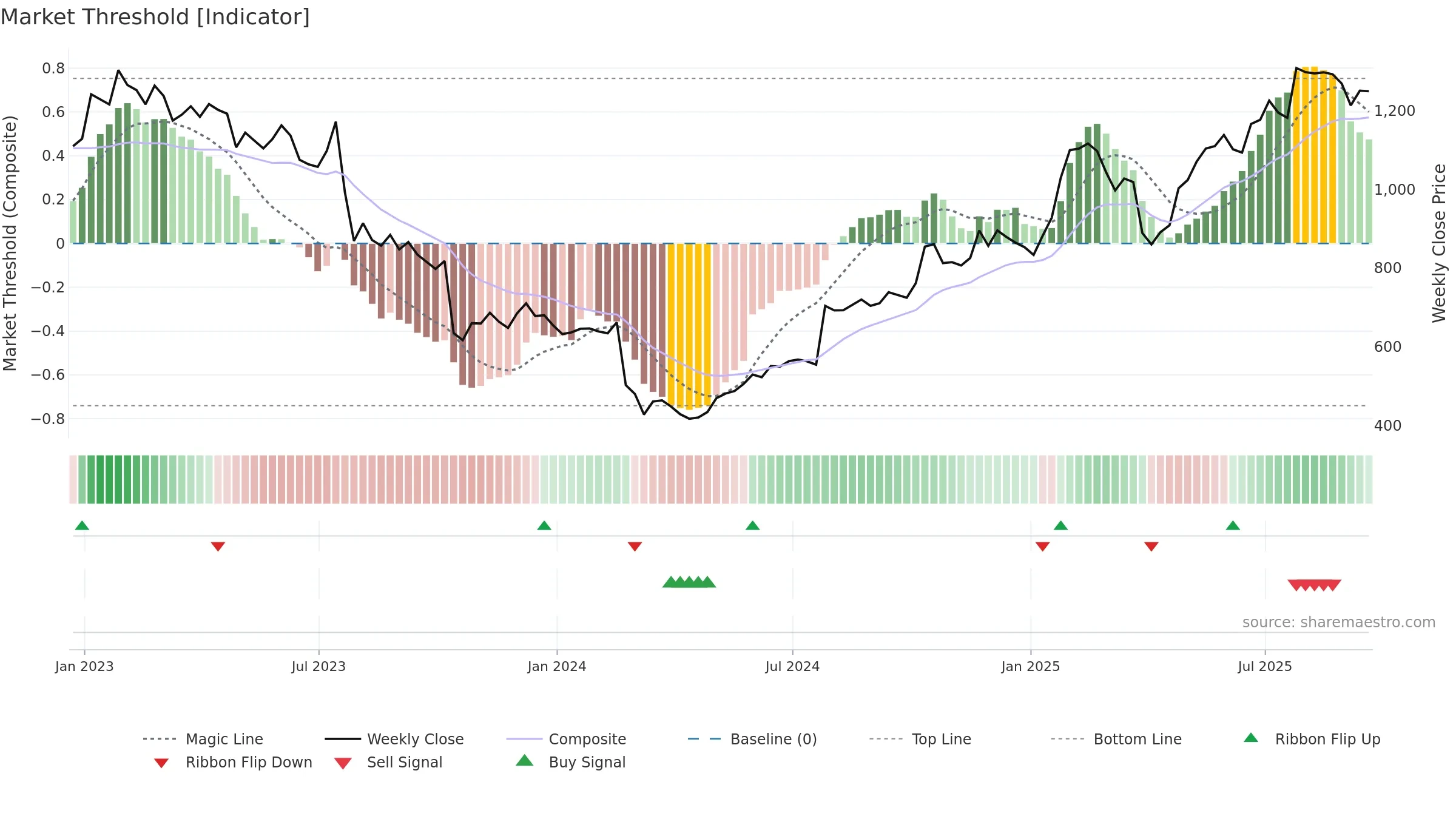
Task: Click the Jul 2023 x-axis label
Action: [318, 666]
